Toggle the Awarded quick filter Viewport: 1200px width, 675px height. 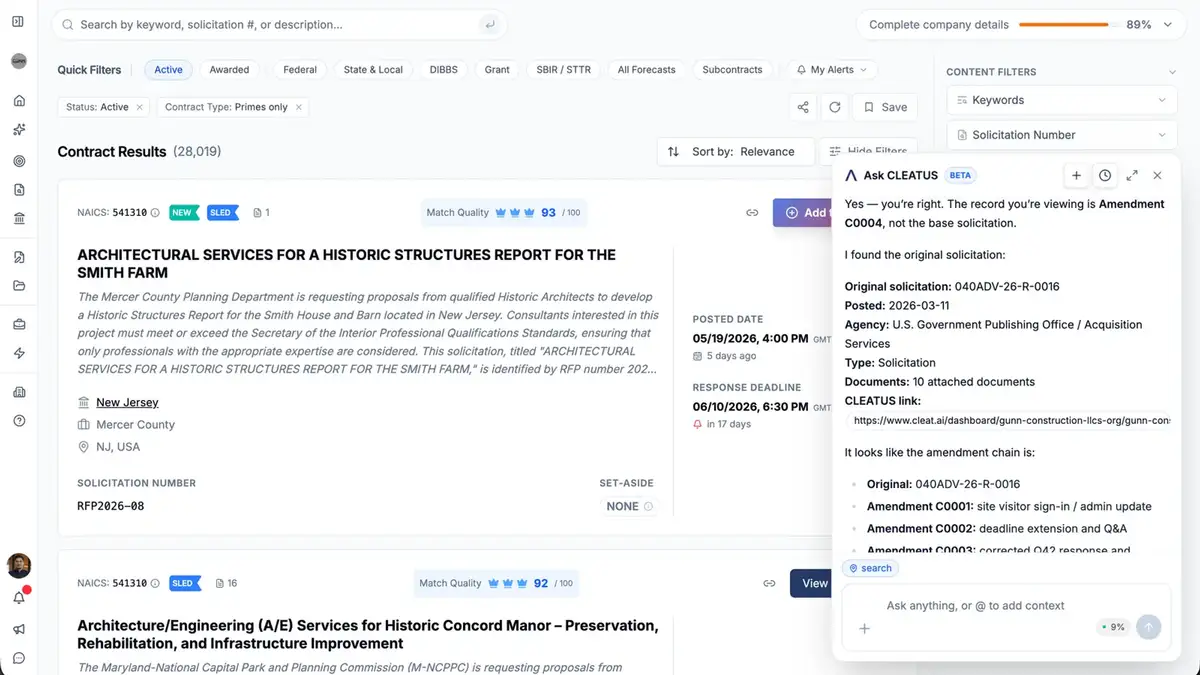[x=229, y=70]
